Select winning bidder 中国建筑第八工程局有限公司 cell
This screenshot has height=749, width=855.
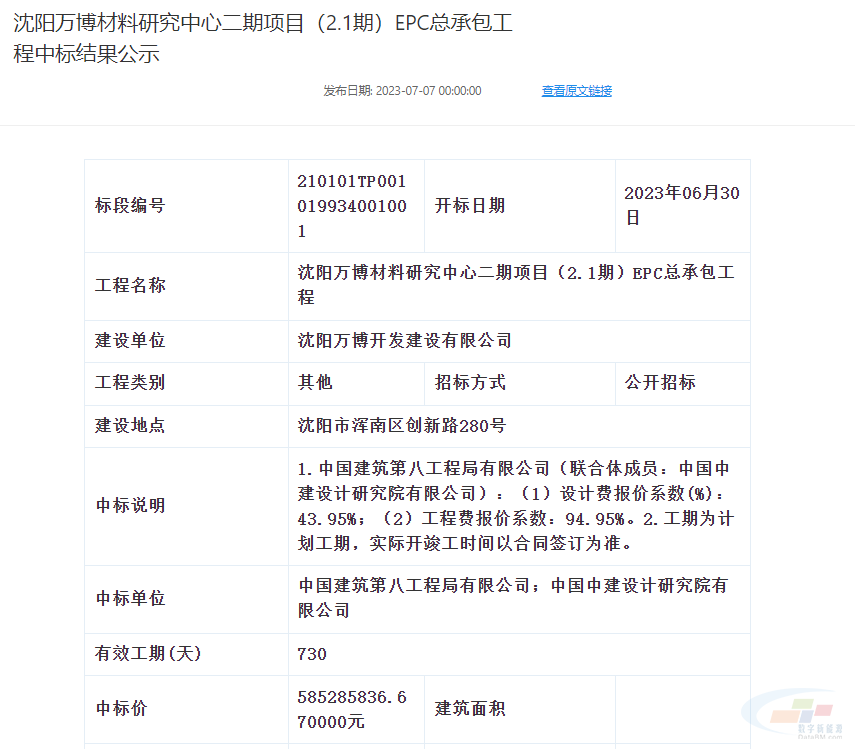pyautogui.click(x=519, y=599)
